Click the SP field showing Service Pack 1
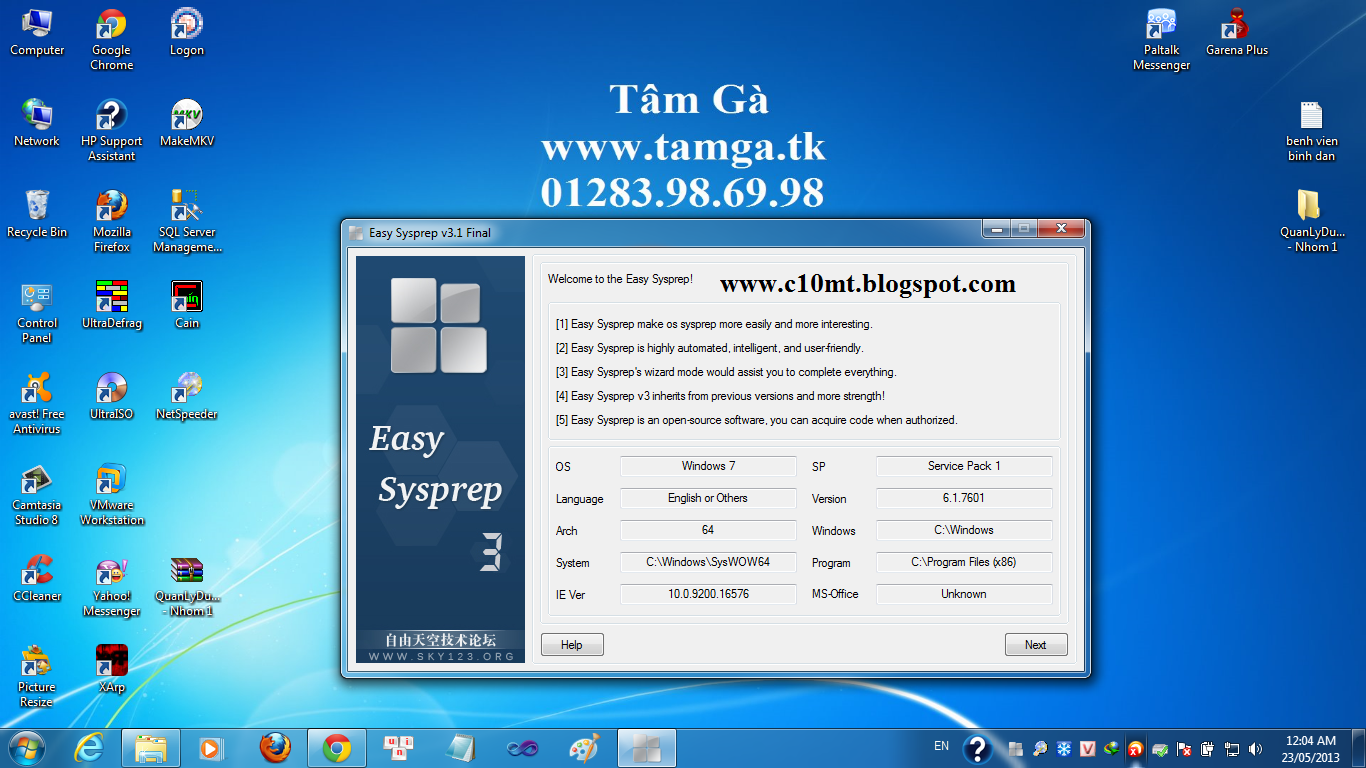 (x=964, y=466)
